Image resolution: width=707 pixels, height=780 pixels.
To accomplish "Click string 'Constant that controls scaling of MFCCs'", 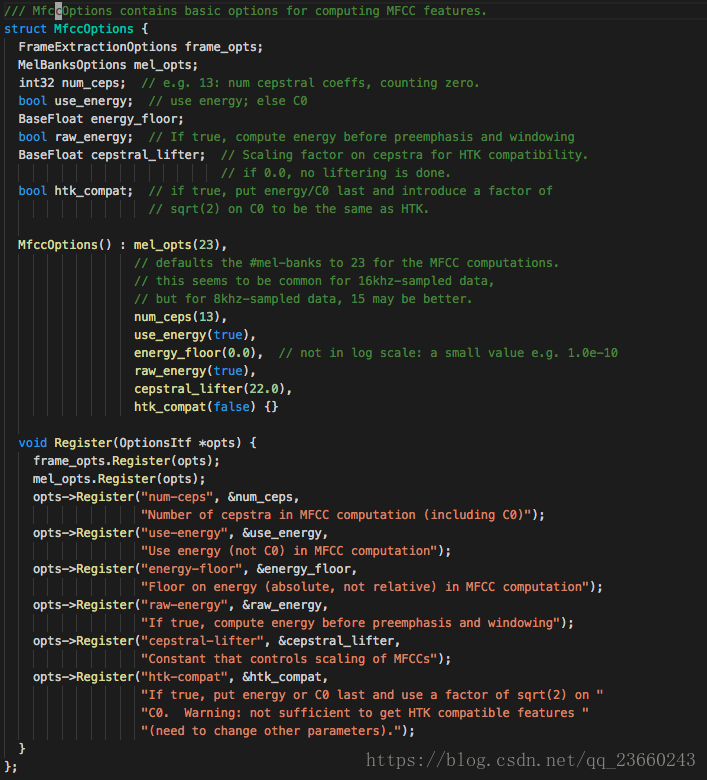I will coord(289,659).
